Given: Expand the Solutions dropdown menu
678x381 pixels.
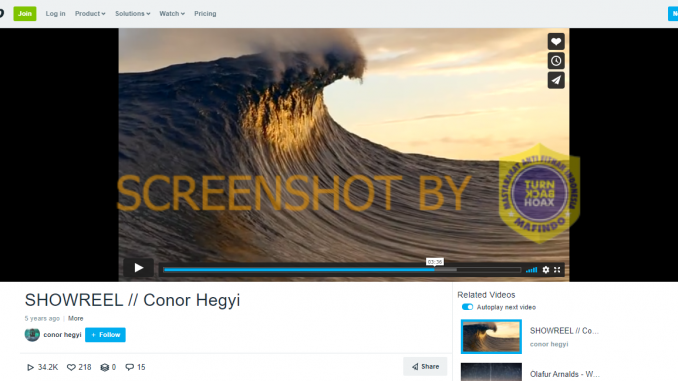Looking at the screenshot, I should point(132,14).
